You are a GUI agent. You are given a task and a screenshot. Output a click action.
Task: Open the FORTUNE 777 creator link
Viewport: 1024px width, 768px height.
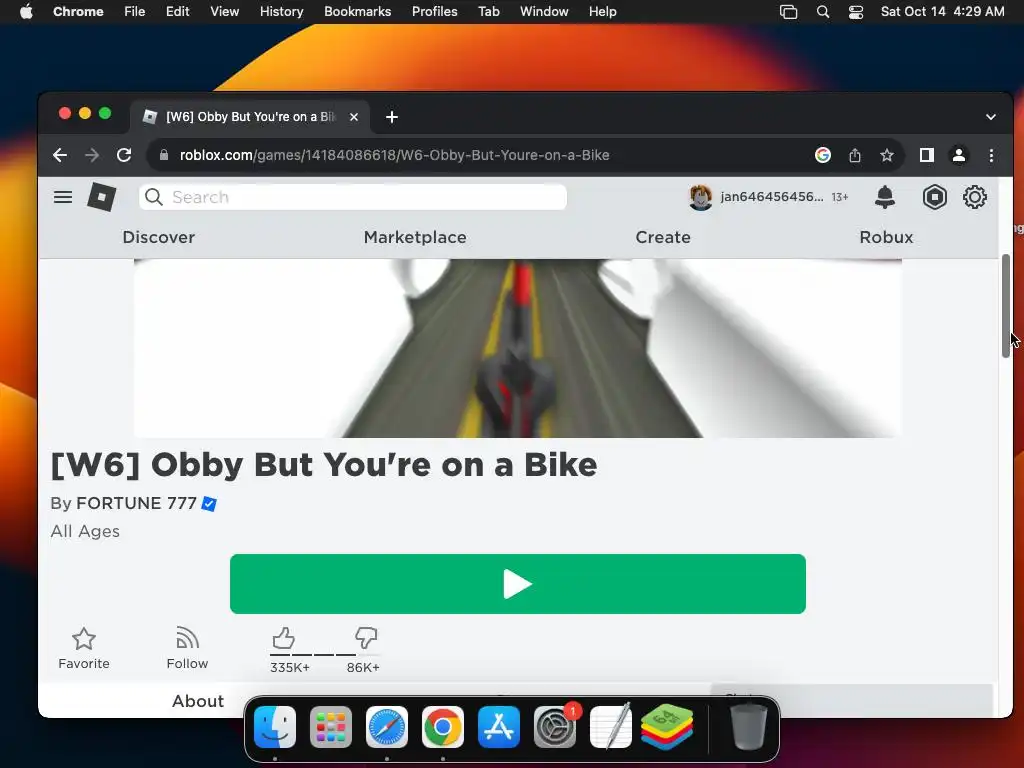[x=136, y=504]
